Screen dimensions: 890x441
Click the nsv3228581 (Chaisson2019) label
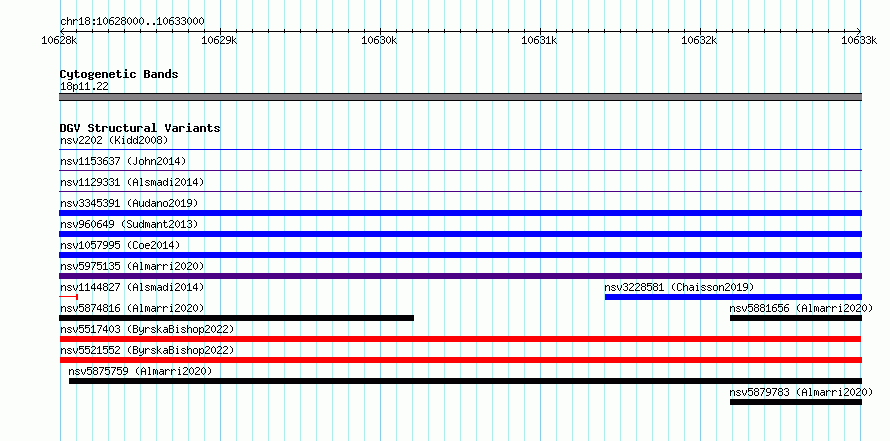point(679,287)
